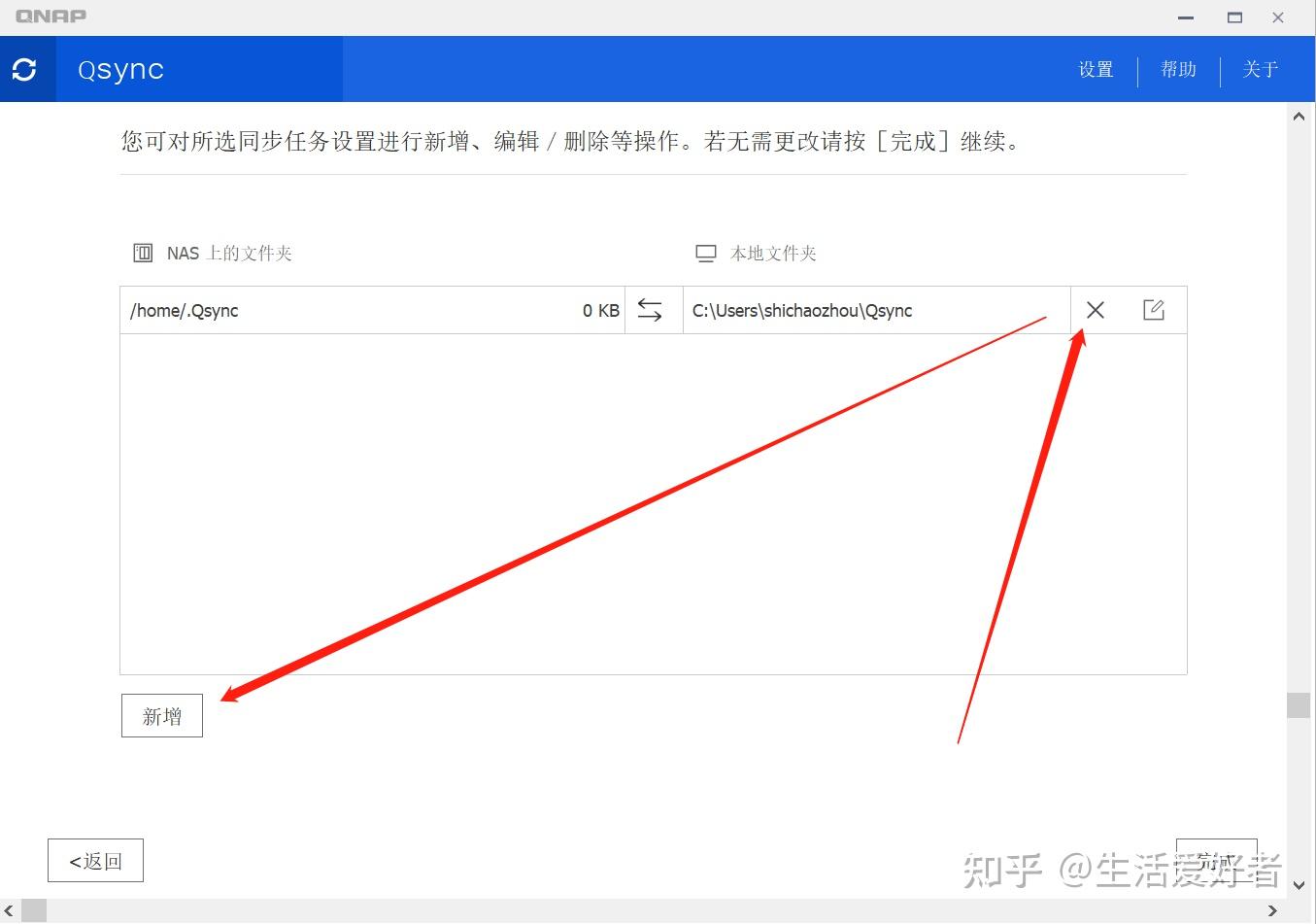The height and width of the screenshot is (924, 1316).
Task: Open the edit pencil icon for the sync task
Action: point(1154,309)
